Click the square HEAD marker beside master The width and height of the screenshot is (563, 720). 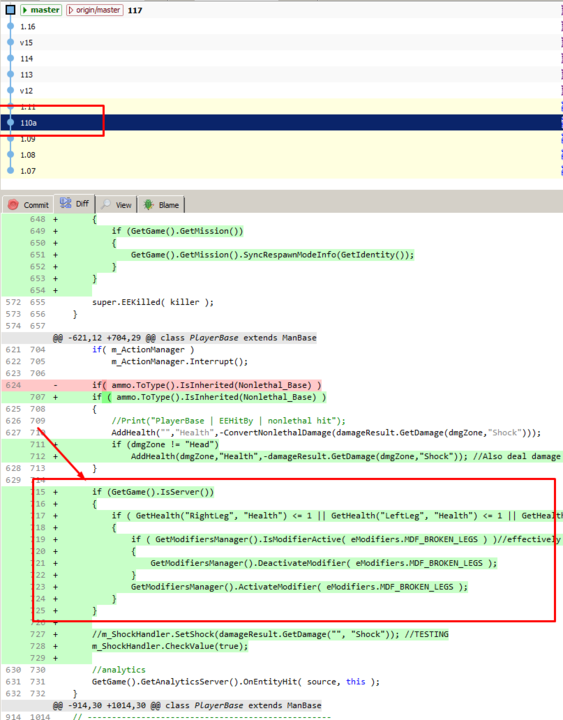pos(11,10)
